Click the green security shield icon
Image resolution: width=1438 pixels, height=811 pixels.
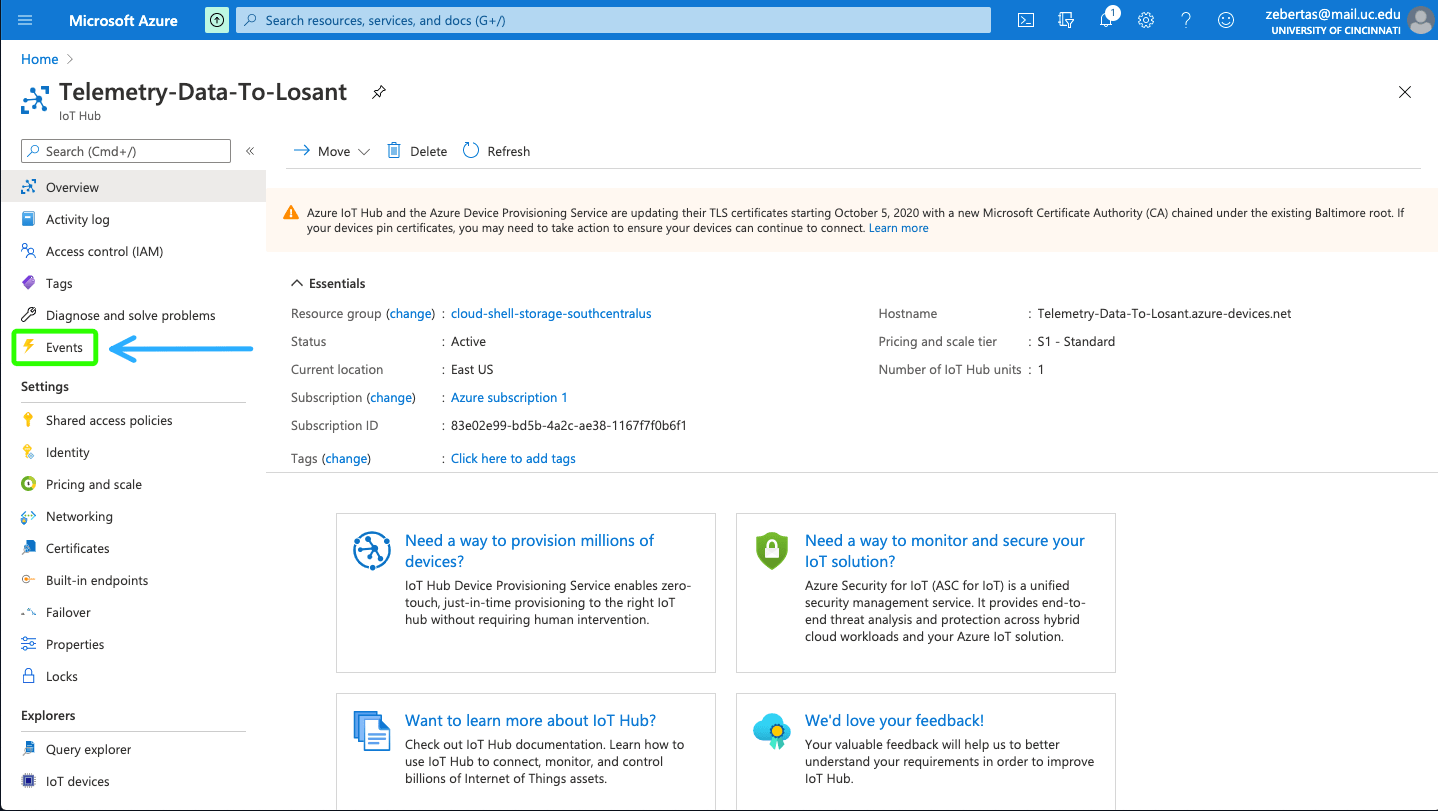pos(772,550)
